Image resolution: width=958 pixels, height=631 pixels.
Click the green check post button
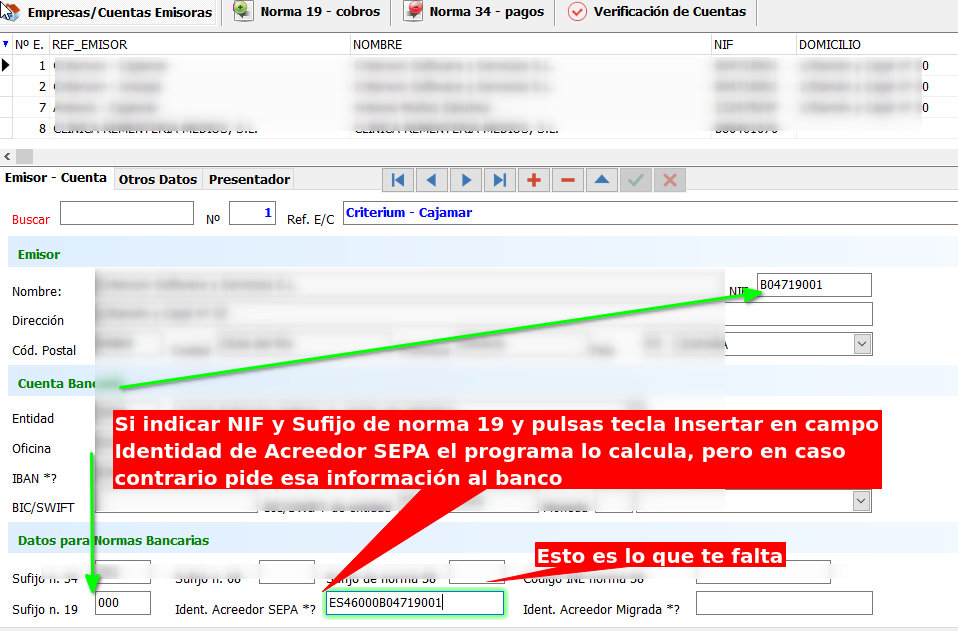coord(635,180)
